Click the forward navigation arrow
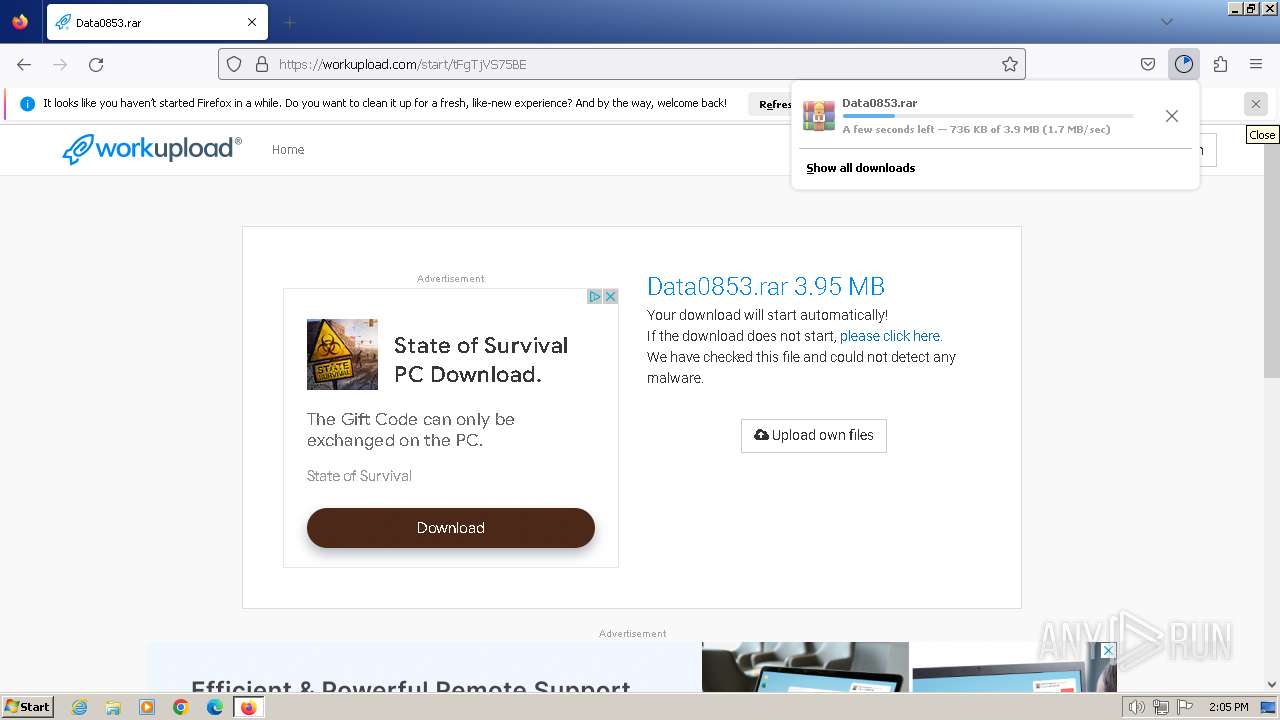Viewport: 1280px width, 720px height. point(60,64)
